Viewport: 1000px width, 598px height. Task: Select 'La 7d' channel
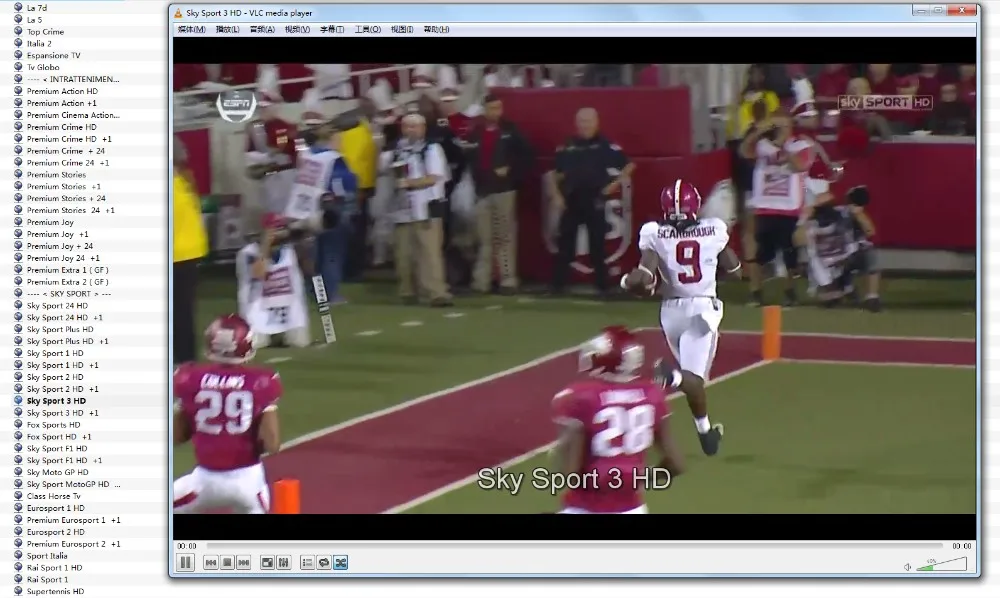[37, 8]
